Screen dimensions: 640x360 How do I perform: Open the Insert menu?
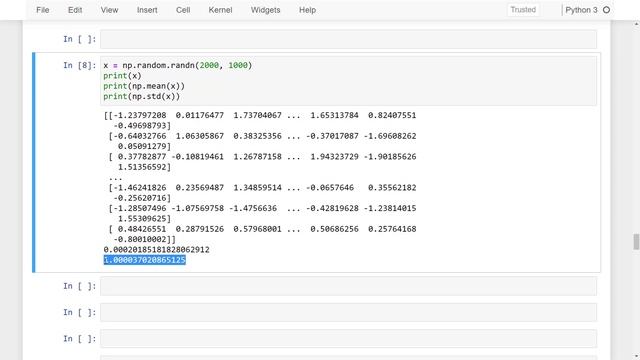pyautogui.click(x=147, y=10)
